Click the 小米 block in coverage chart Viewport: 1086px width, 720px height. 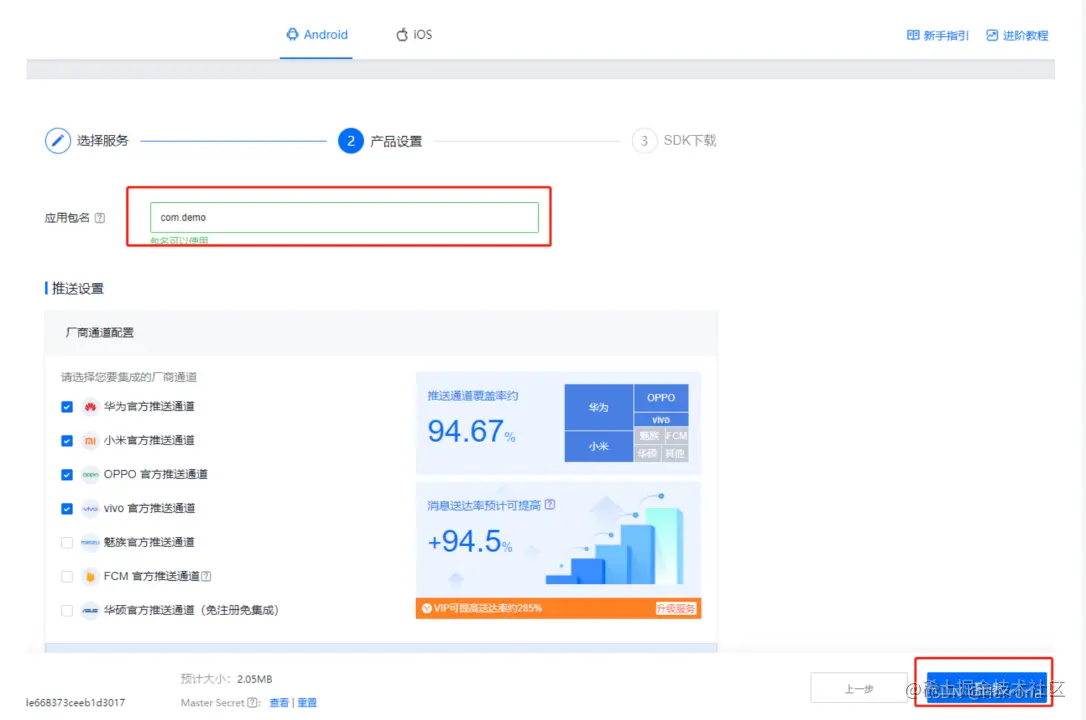[598, 447]
